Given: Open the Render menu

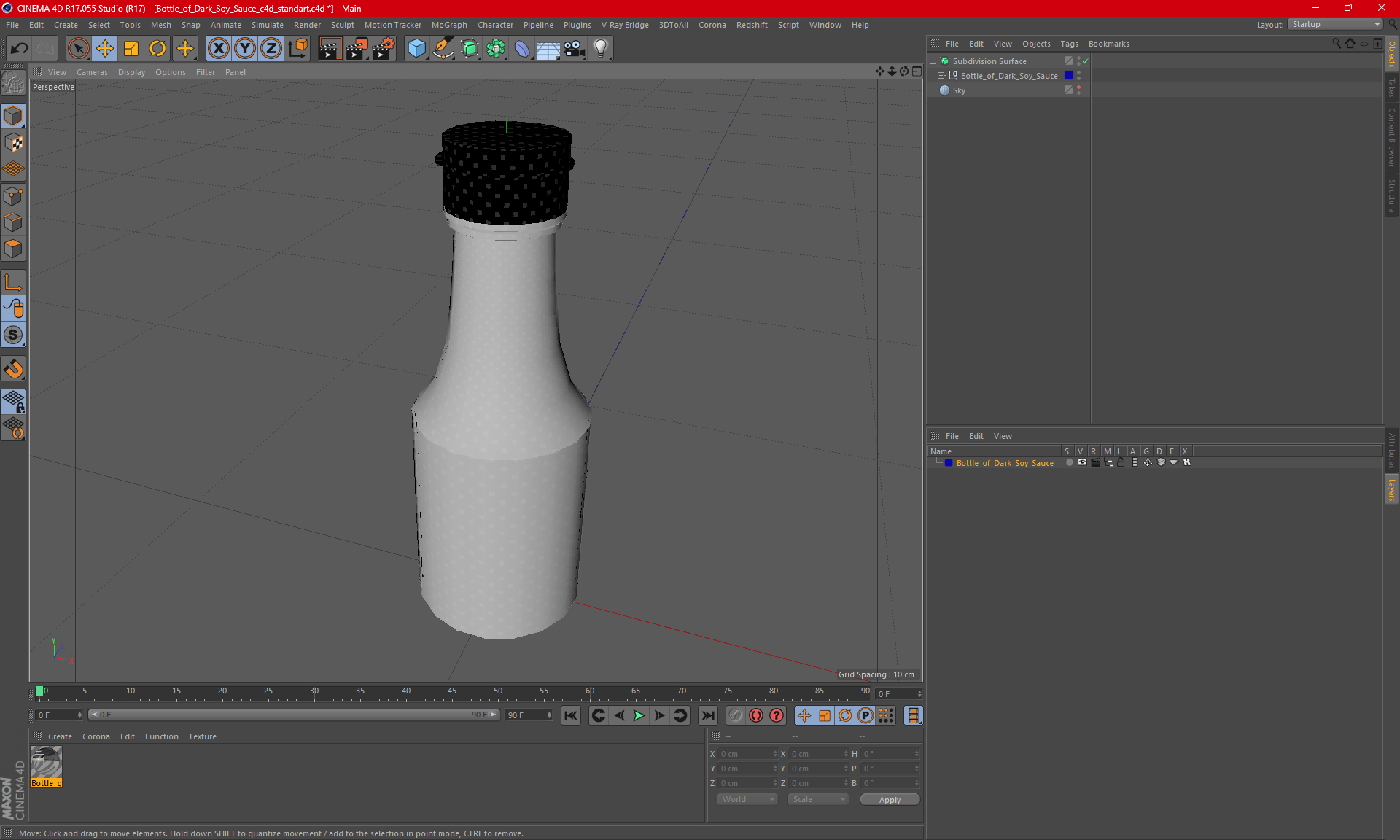Looking at the screenshot, I should click(307, 25).
